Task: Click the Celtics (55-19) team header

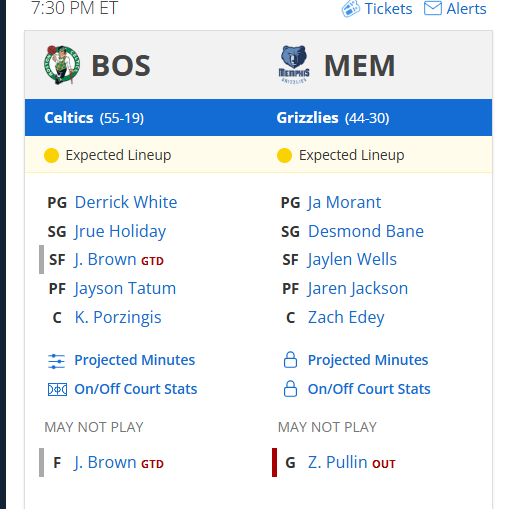Action: [x=94, y=118]
